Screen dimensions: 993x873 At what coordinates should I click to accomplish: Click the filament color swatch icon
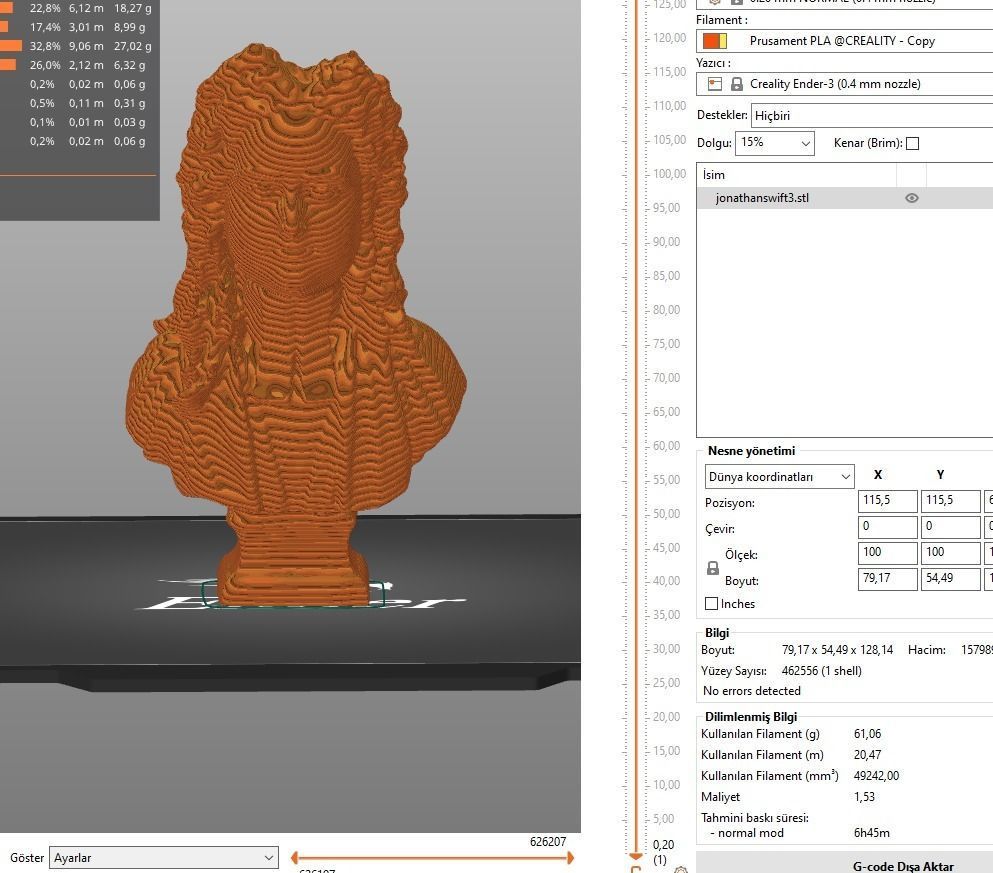point(714,41)
